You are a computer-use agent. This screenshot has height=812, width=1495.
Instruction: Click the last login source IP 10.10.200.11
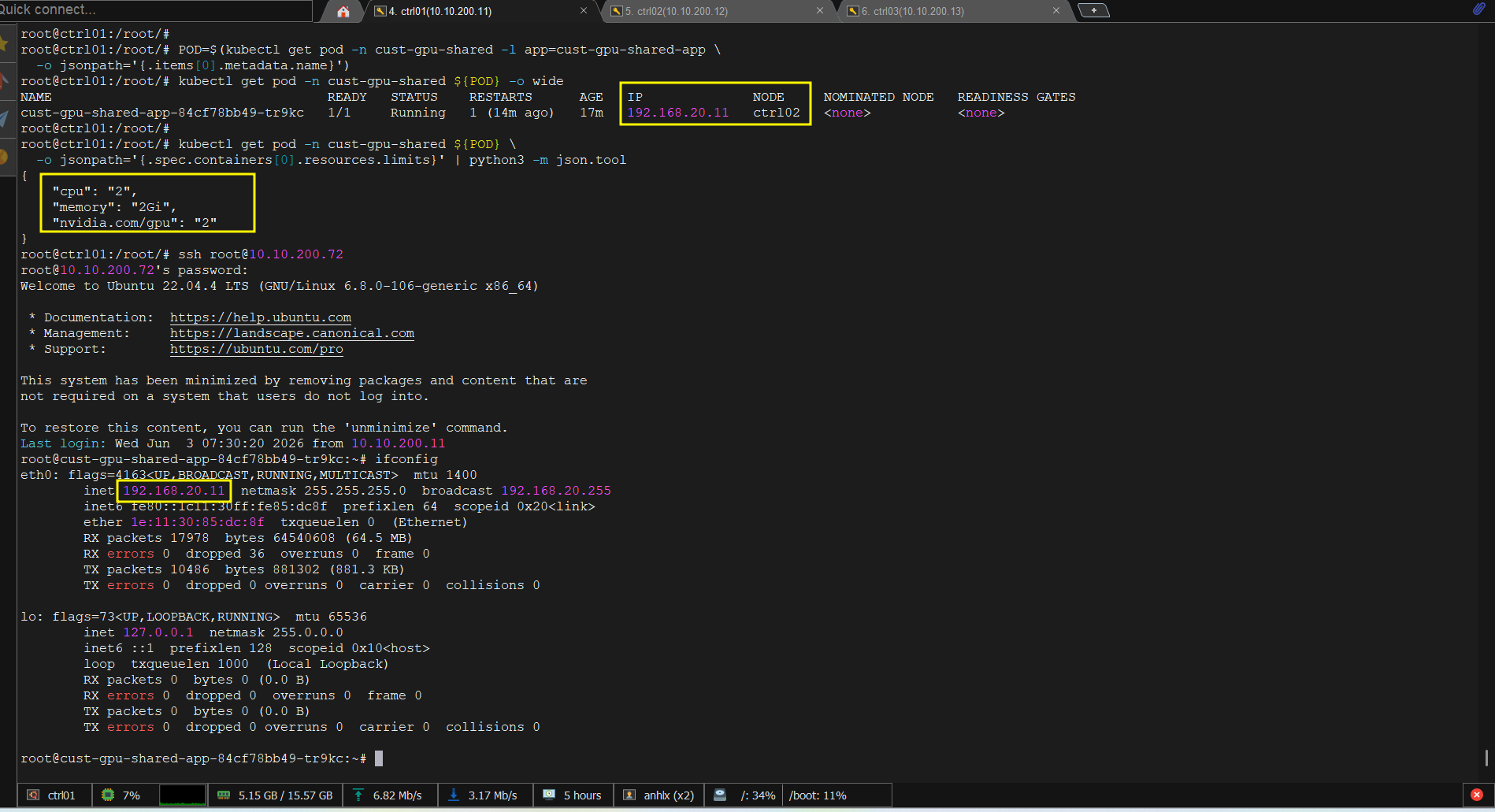pyautogui.click(x=399, y=443)
